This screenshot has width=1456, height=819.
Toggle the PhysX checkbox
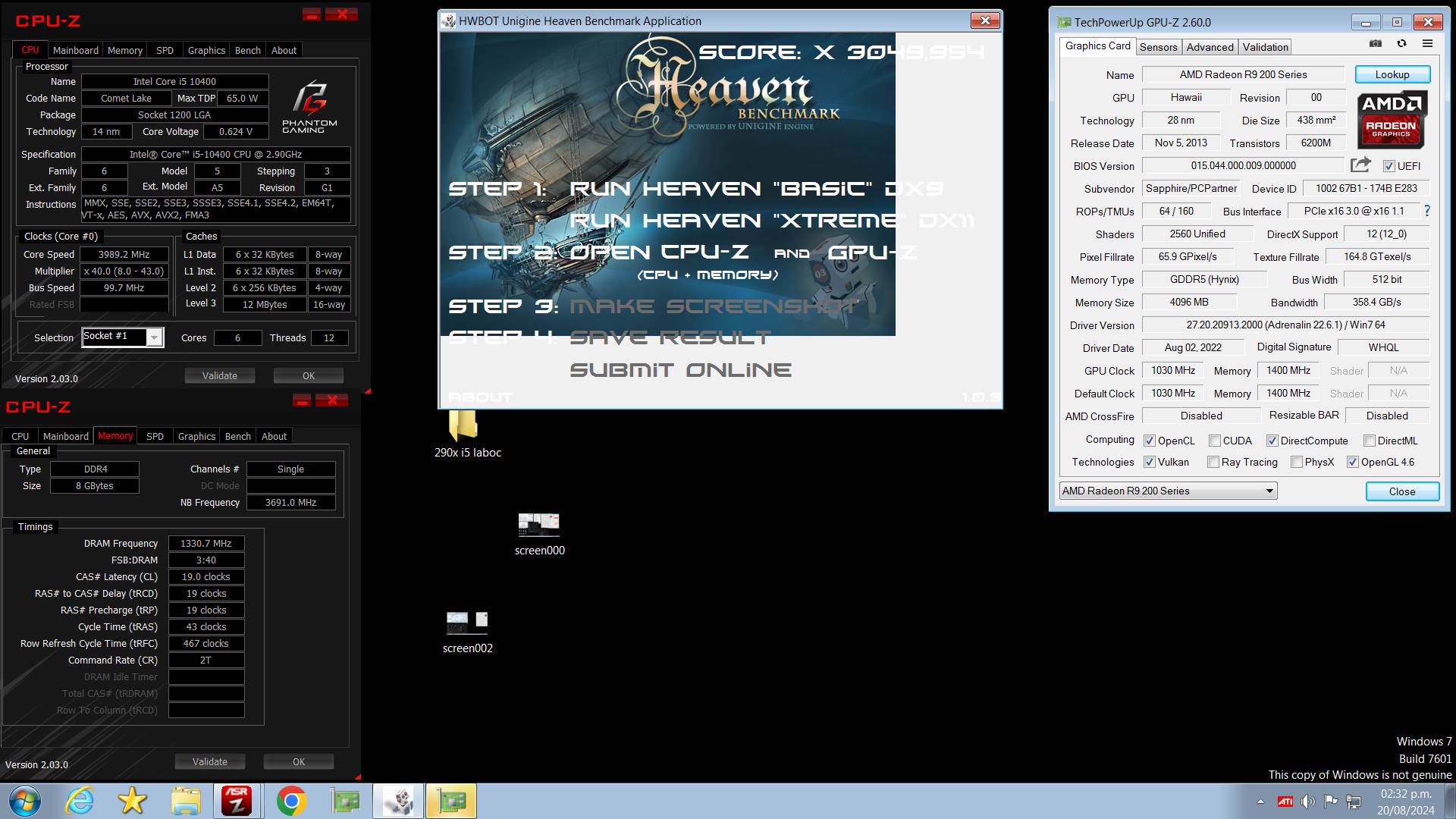click(x=1297, y=462)
